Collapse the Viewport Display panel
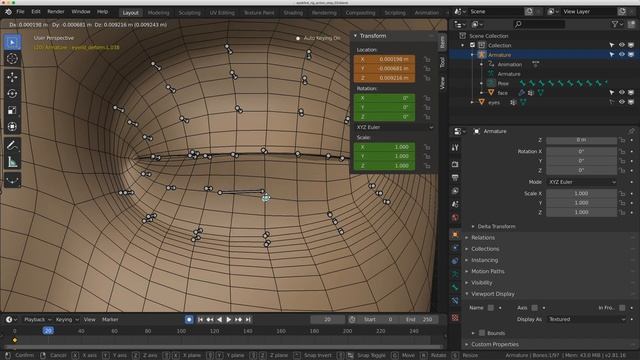Screen dimensions: 640x360 (x=493, y=294)
